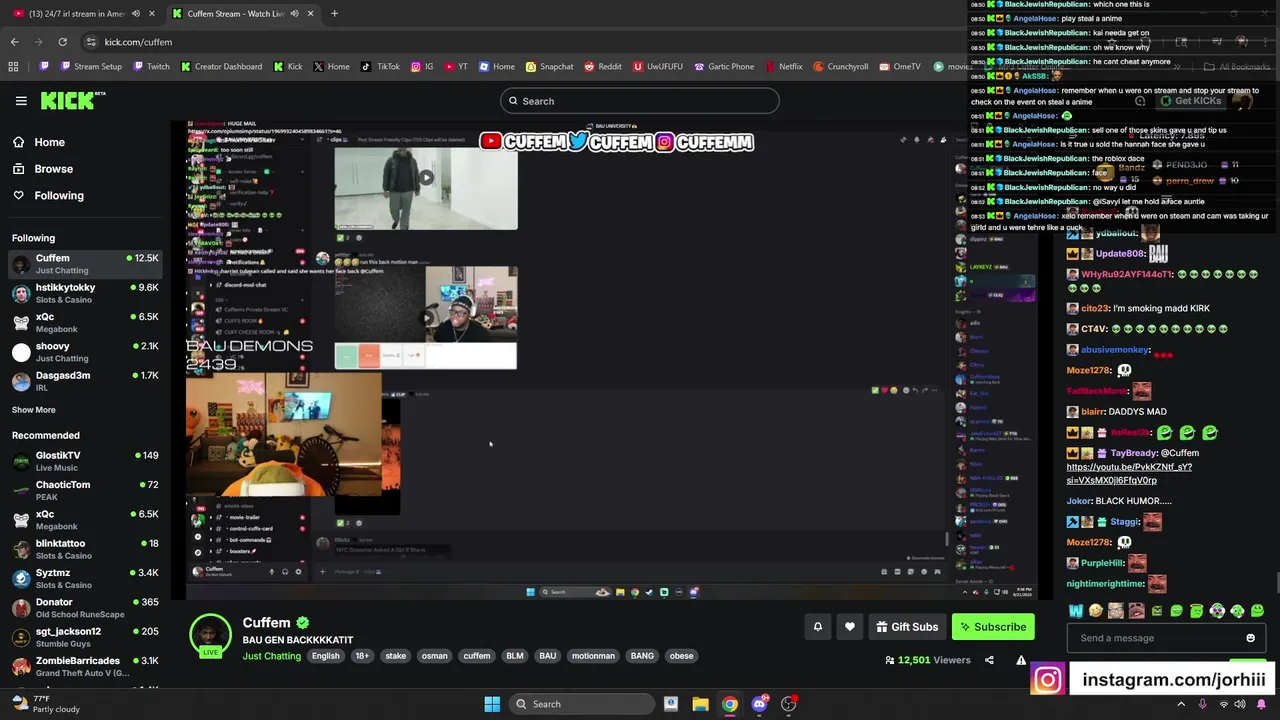Screen dimensions: 1280x720
Task: Switch to the YouTube 24/7 irl stream tab
Action: tap(85, 14)
